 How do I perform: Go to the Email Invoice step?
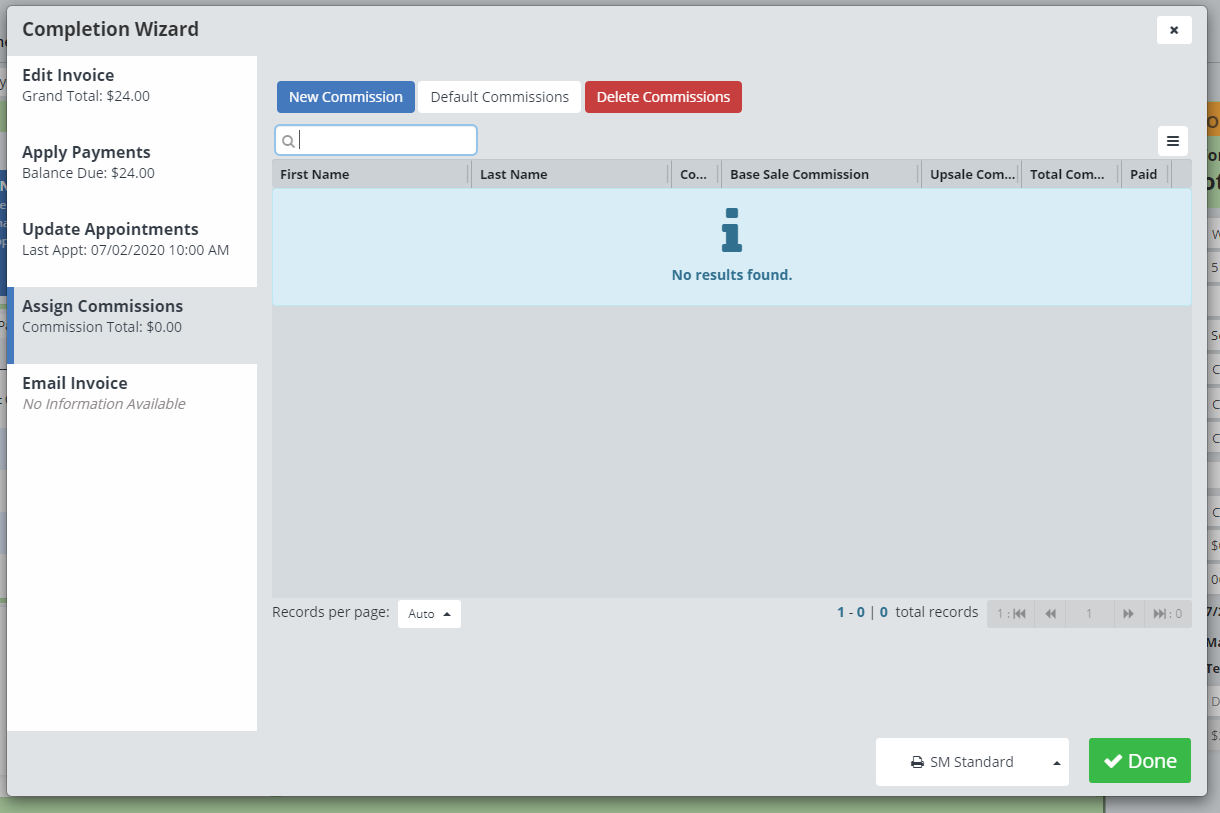131,393
